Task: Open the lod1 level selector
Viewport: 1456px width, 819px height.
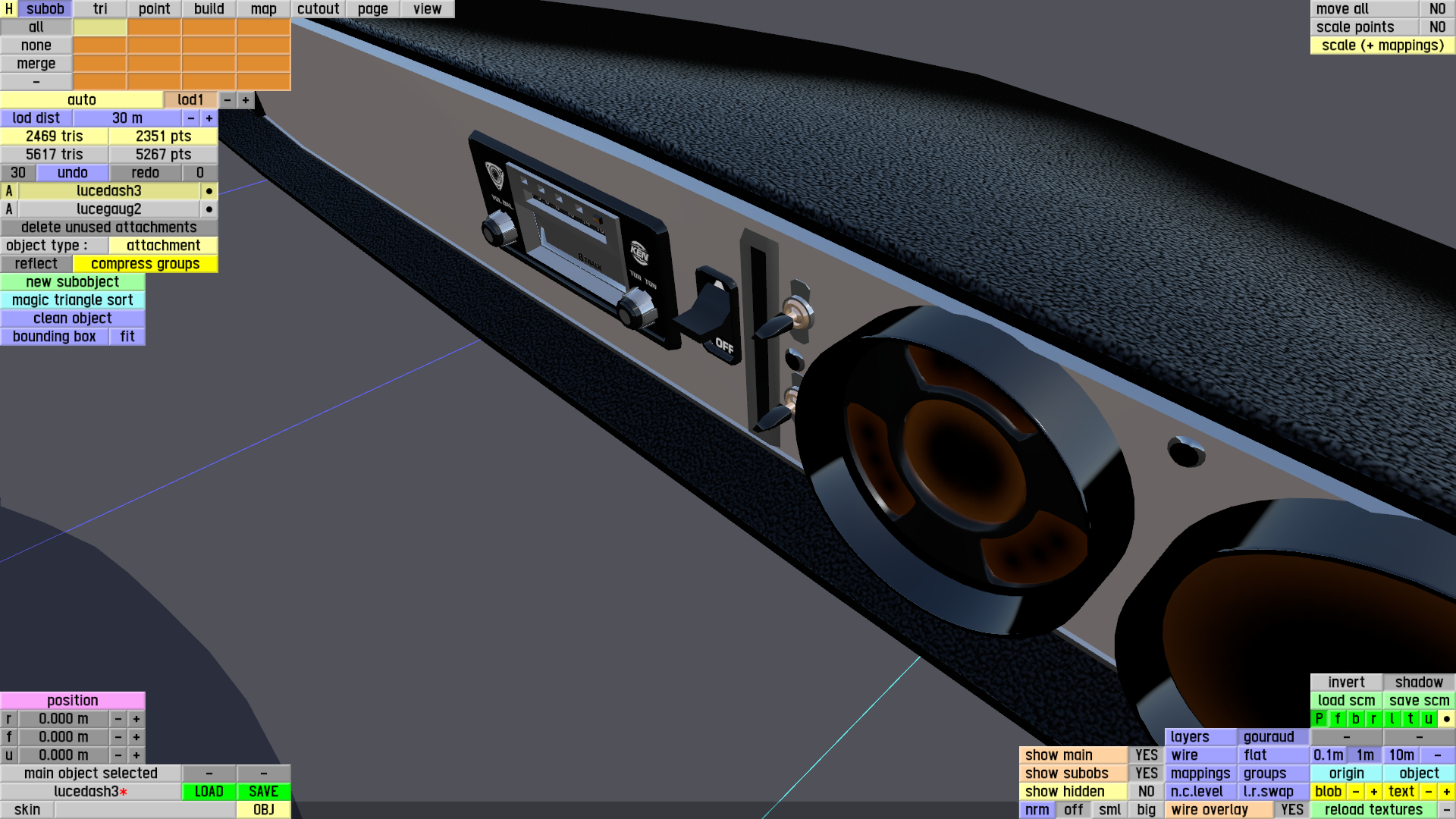Action: 190,100
